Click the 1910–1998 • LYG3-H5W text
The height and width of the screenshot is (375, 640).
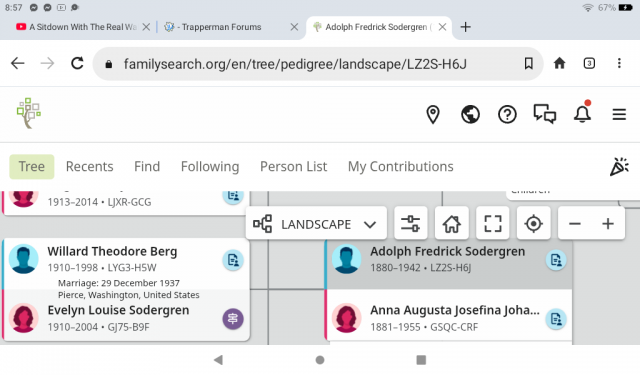coord(102,268)
